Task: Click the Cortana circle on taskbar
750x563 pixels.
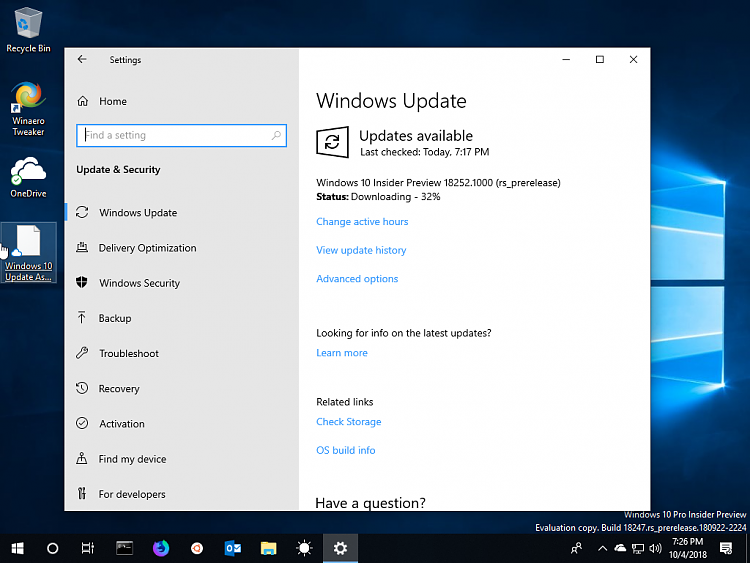Action: (53, 548)
